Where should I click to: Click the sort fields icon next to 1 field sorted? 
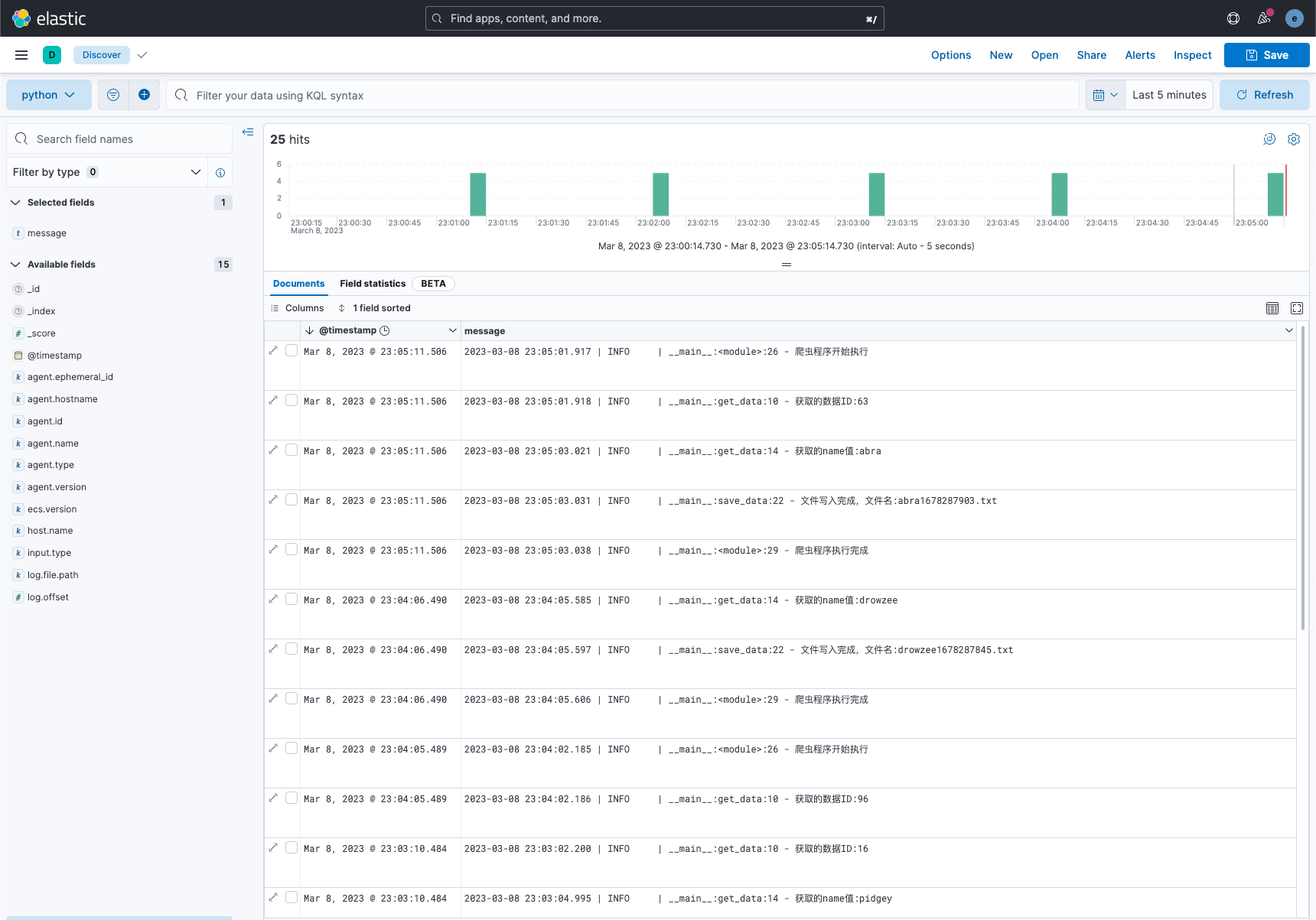point(341,308)
